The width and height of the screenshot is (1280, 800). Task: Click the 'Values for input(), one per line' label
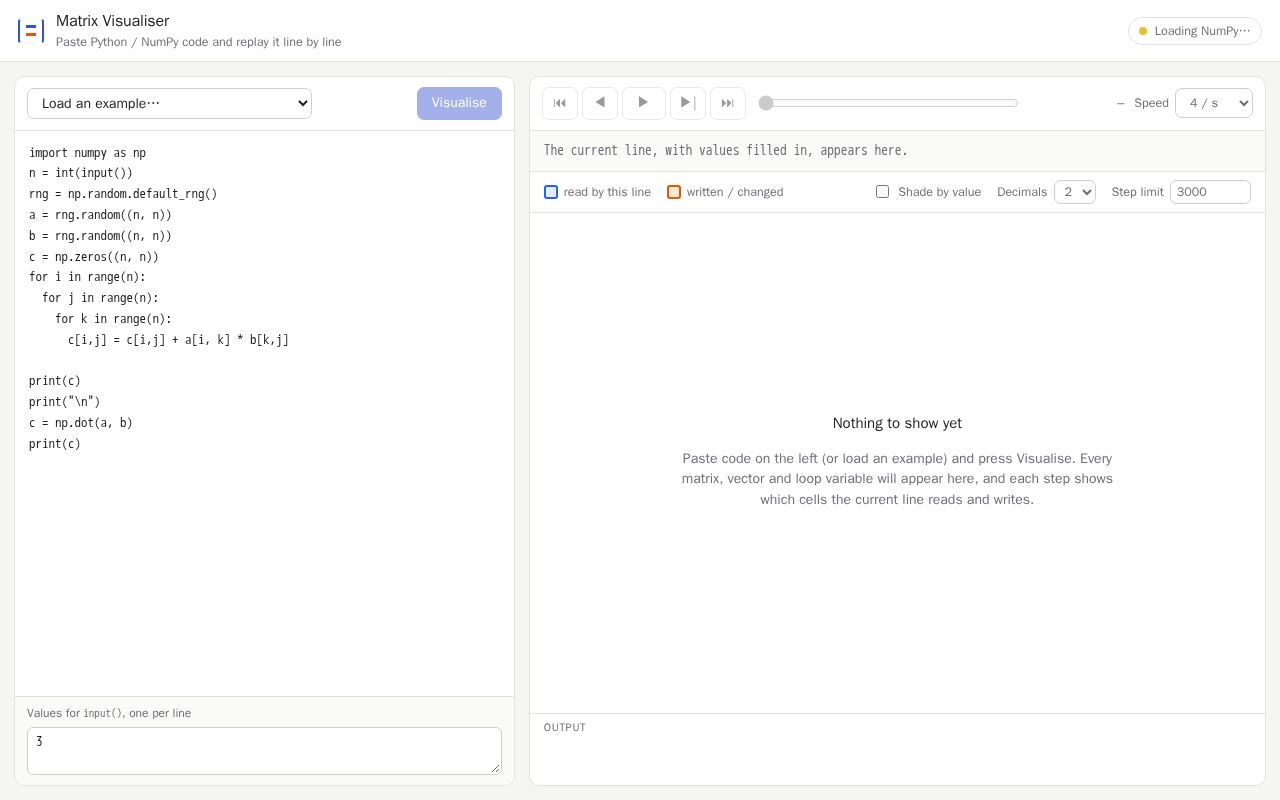pos(109,713)
